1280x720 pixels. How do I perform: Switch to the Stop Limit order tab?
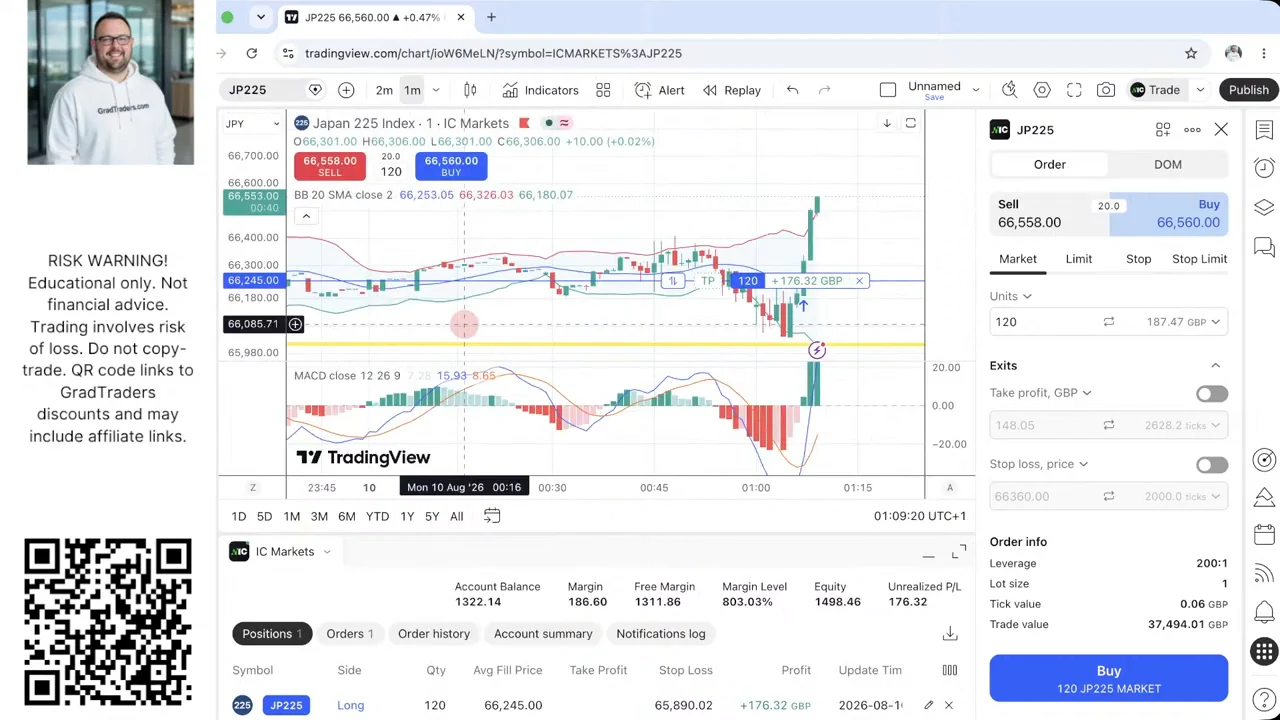point(1199,259)
